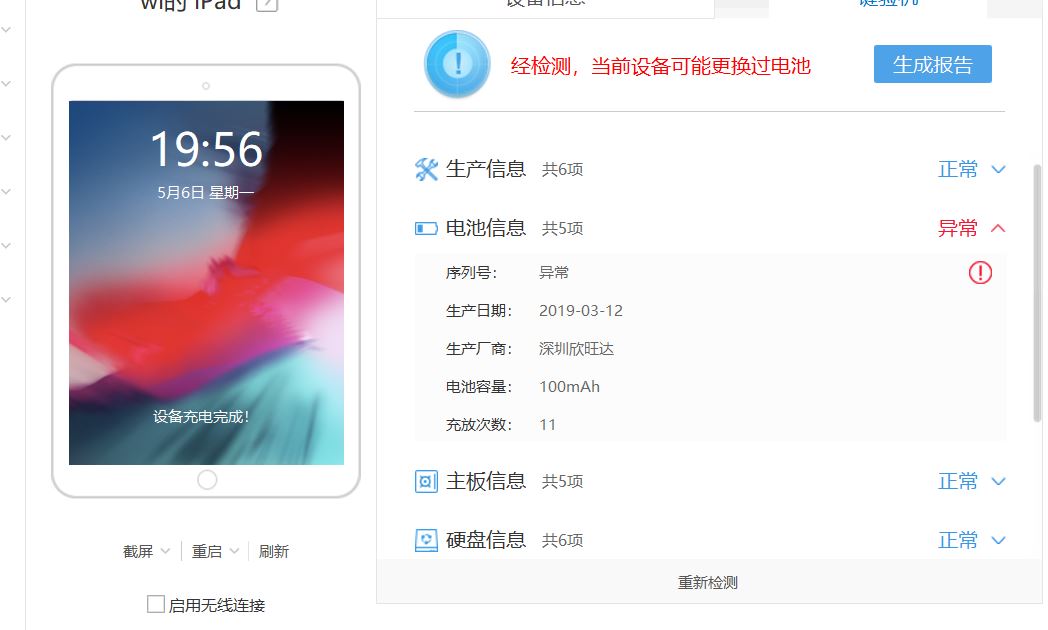Click the 生产信息 tools icon
1048x630 pixels.
click(426, 169)
